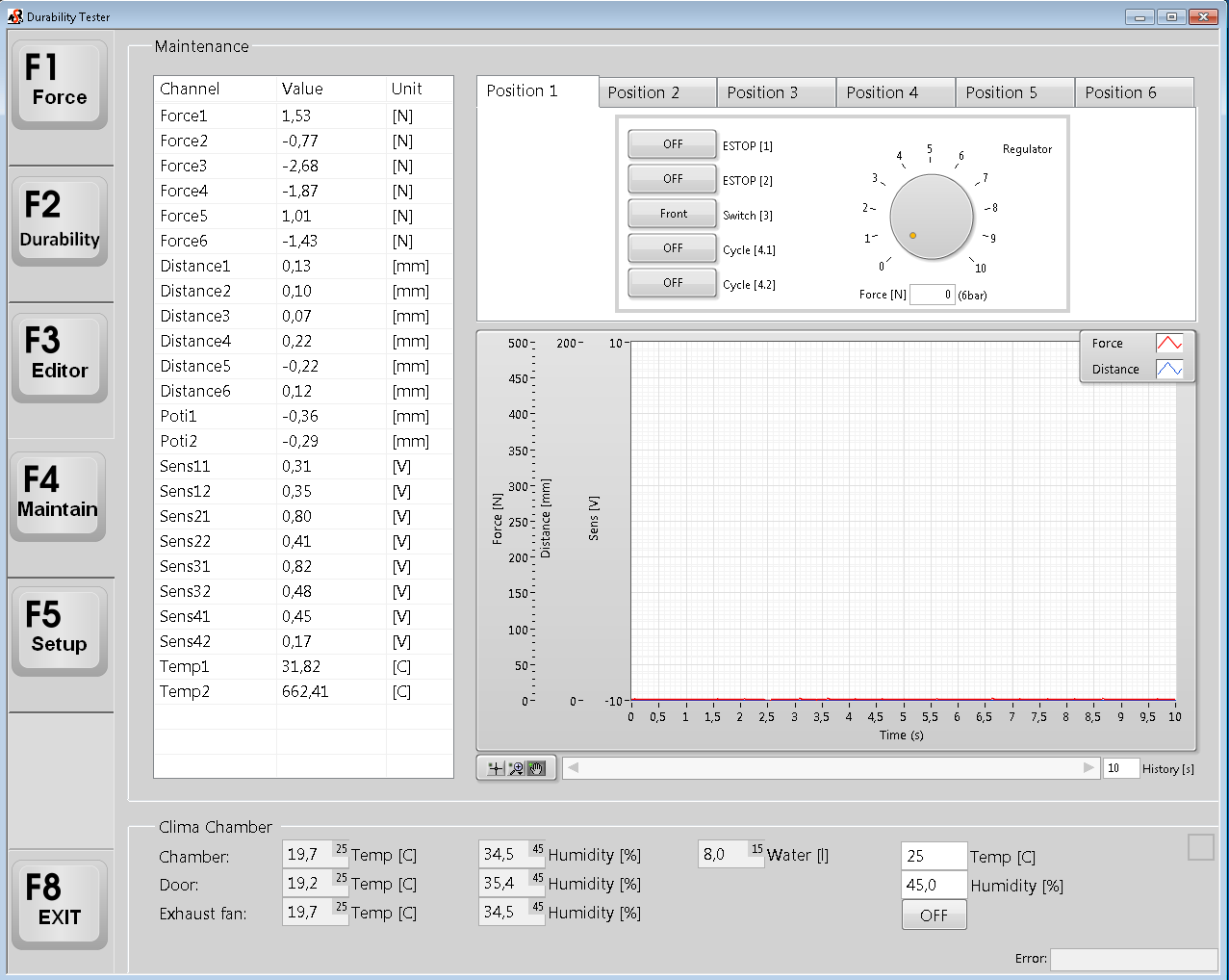This screenshot has width=1229, height=980.
Task: Open the F2 Durability screen
Action: click(x=60, y=220)
